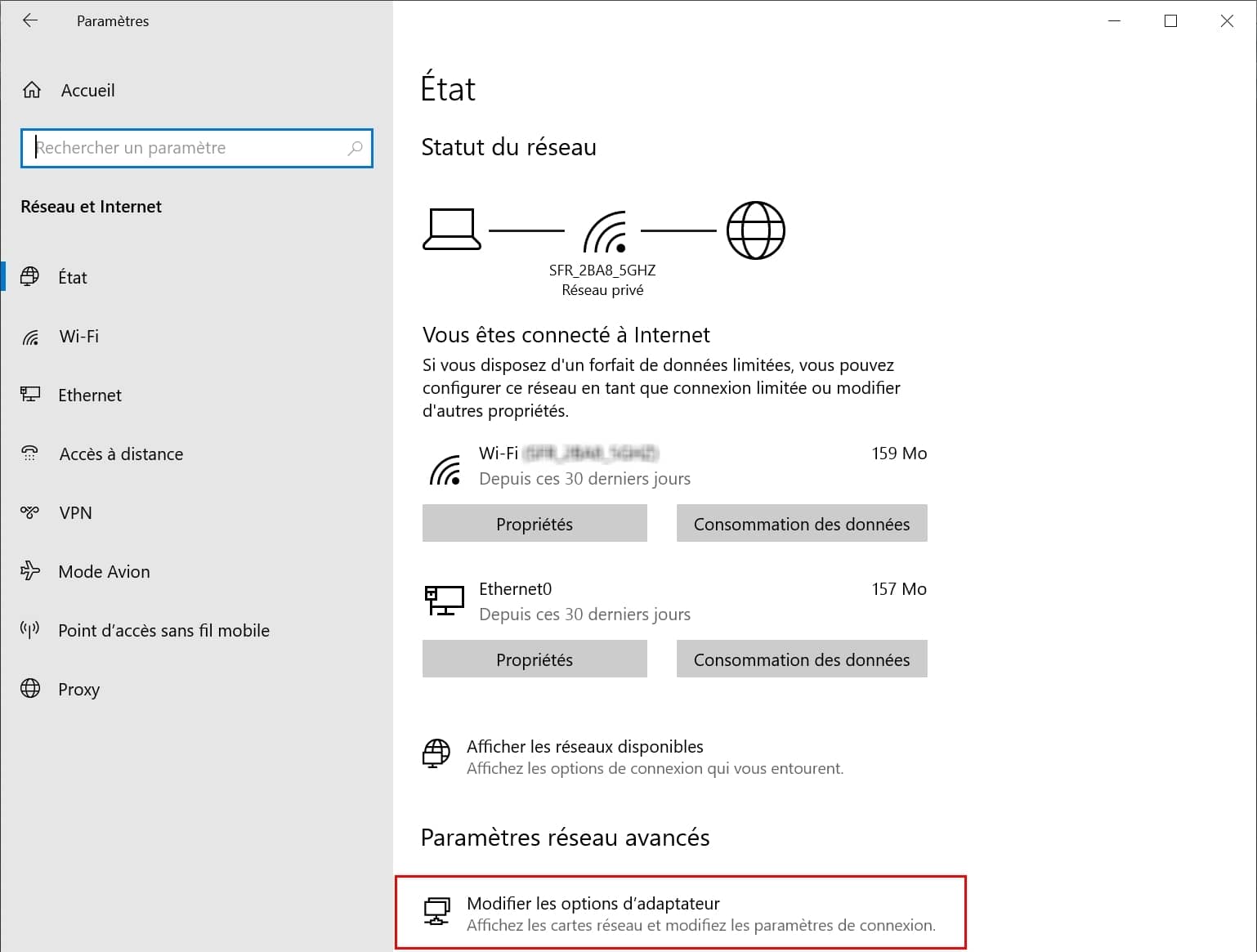Screen dimensions: 1257x952
Task: Click the Accueil home icon
Action: (x=32, y=90)
